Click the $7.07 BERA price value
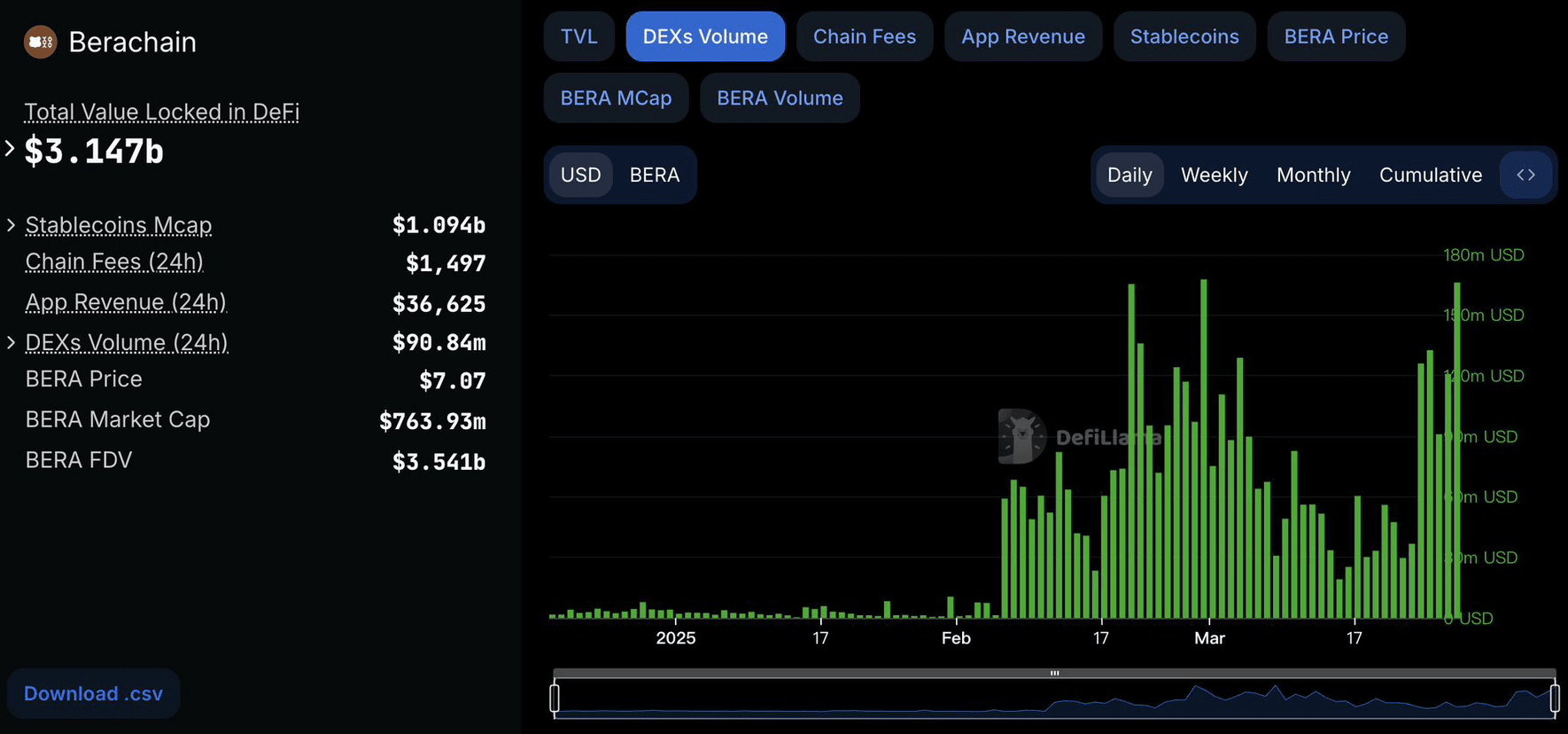1568x734 pixels. (453, 381)
